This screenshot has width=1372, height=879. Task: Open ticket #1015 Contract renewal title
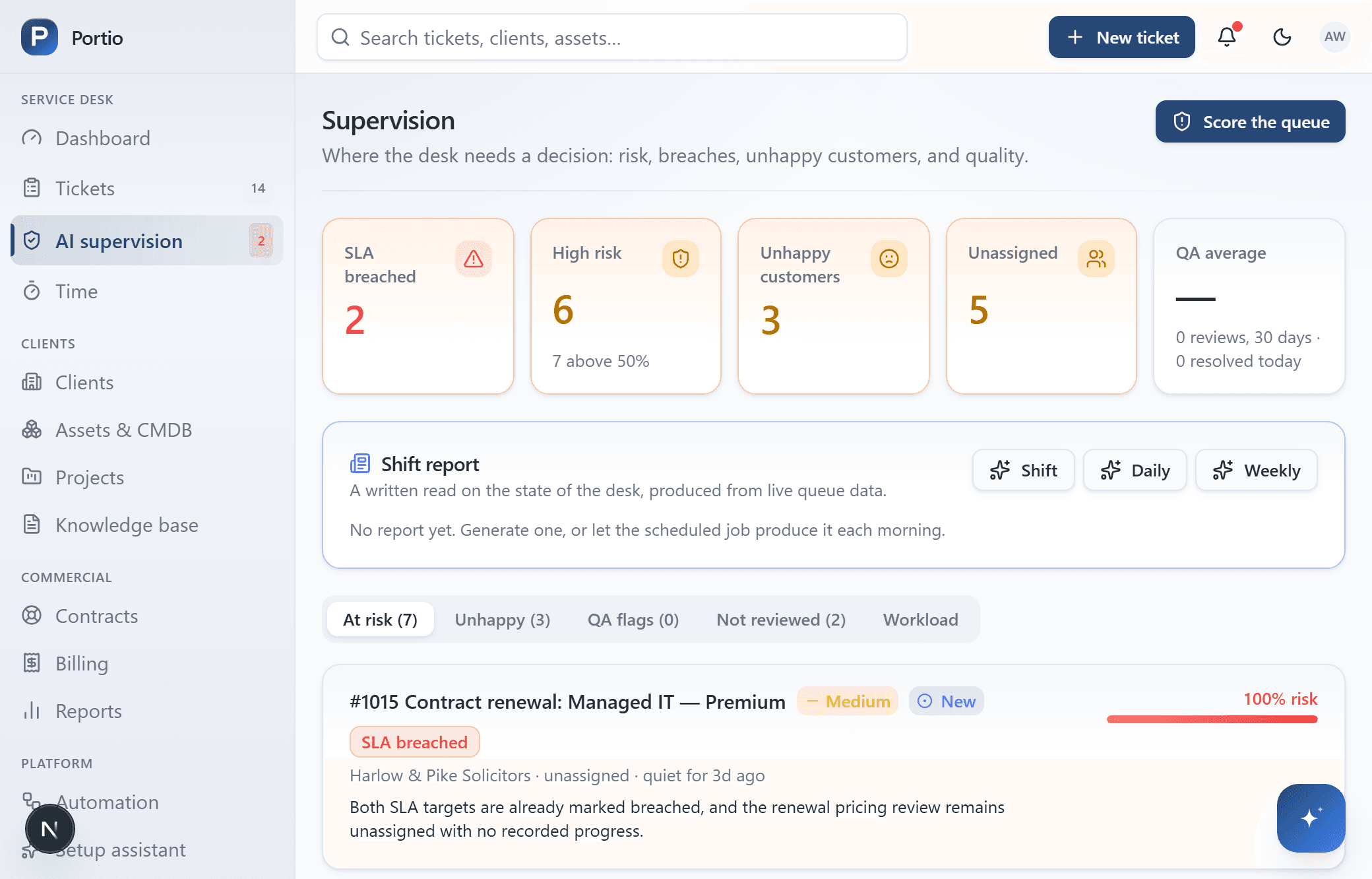567,701
